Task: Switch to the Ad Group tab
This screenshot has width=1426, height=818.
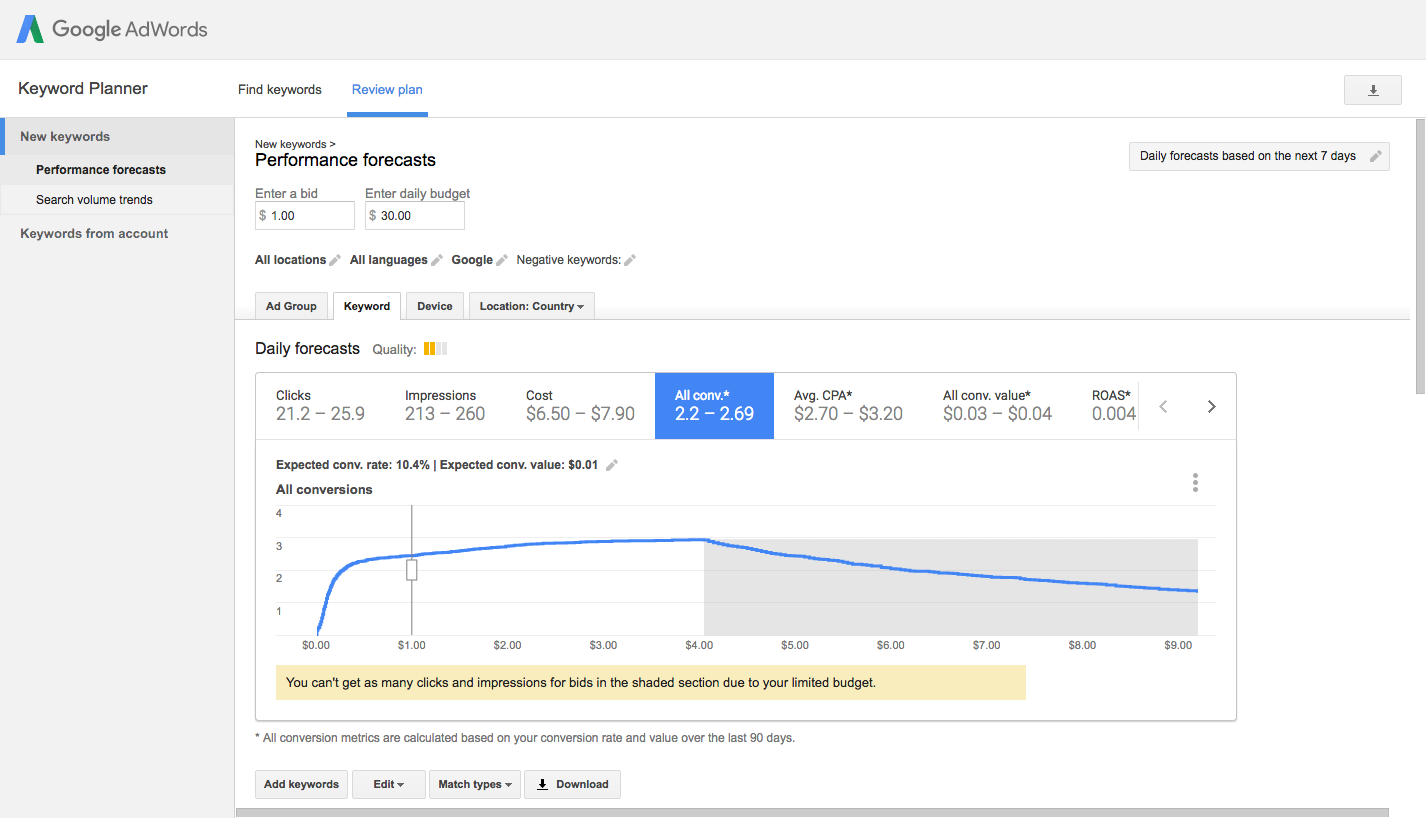Action: click(x=291, y=306)
